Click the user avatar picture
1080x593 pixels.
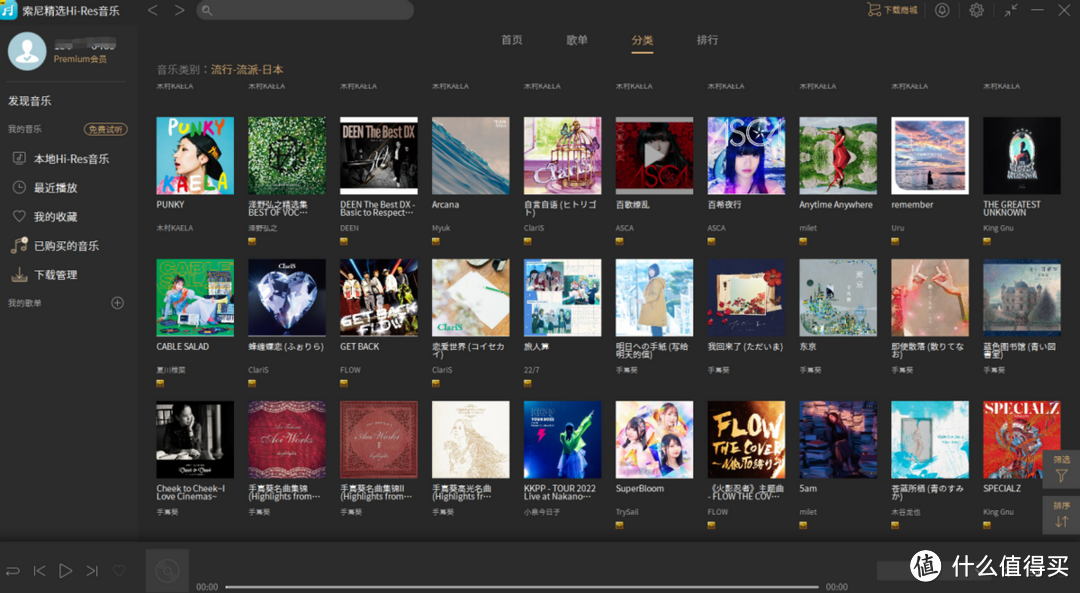[x=27, y=50]
